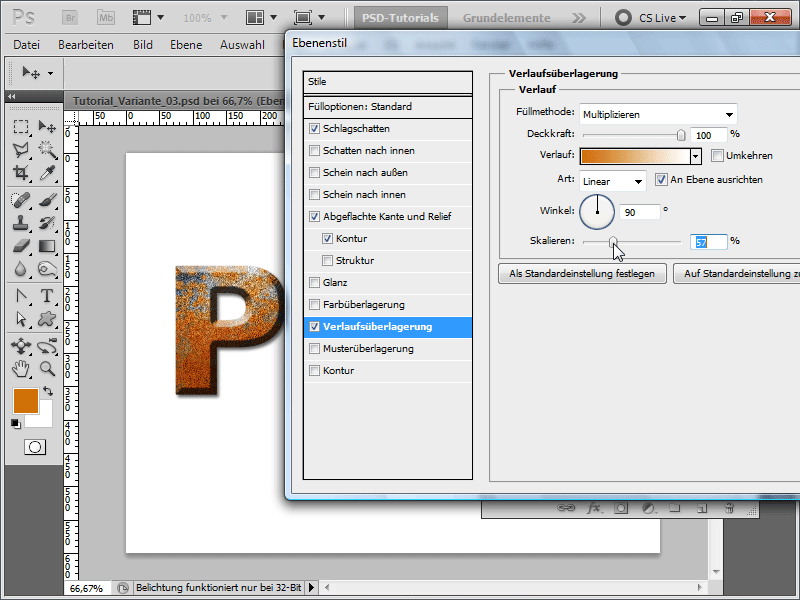Select the Move tool in toolbox
This screenshot has width=800, height=600.
[47, 126]
